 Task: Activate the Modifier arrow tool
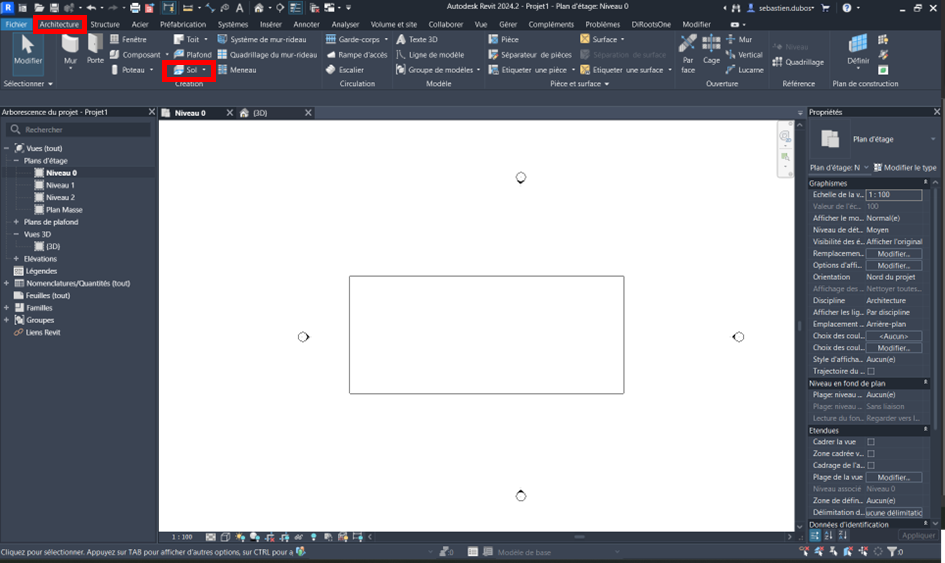tap(27, 52)
